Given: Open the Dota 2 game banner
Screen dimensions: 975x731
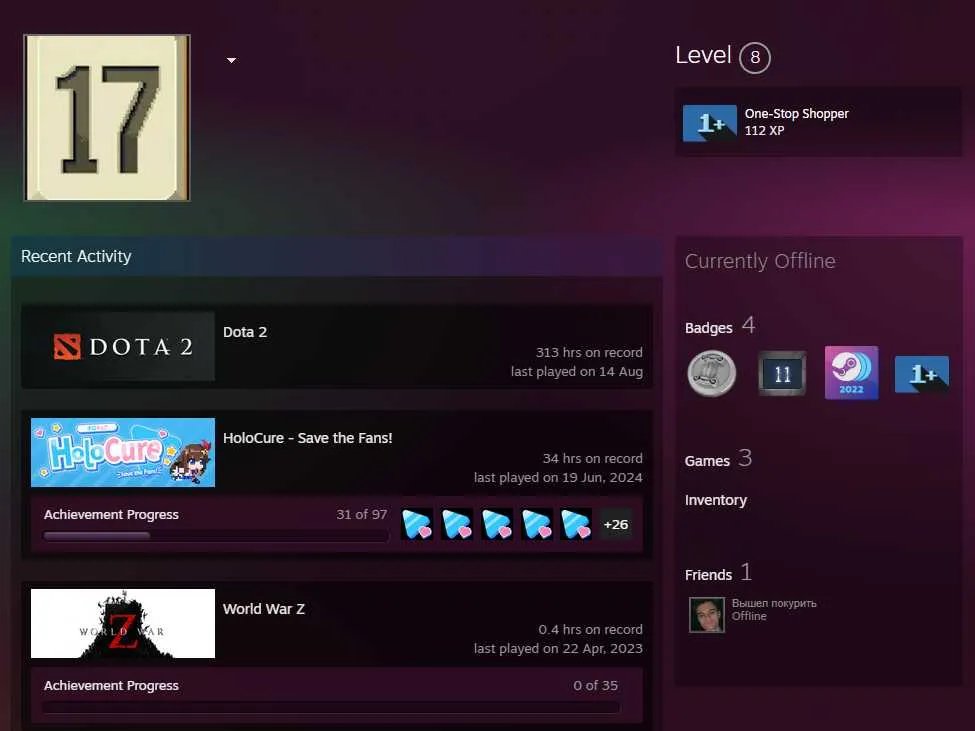Looking at the screenshot, I should [123, 346].
